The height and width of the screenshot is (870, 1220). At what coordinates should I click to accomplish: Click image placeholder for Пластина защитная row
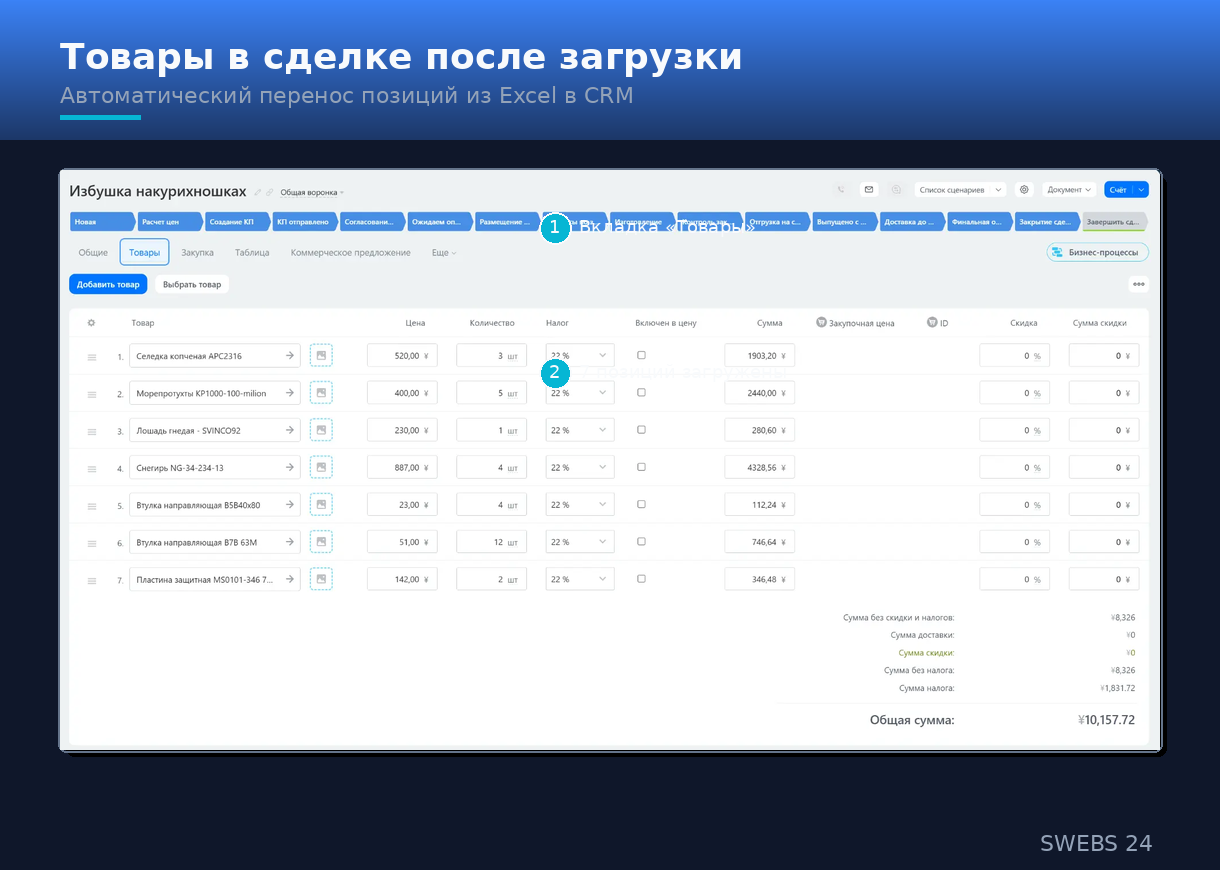[x=321, y=578]
